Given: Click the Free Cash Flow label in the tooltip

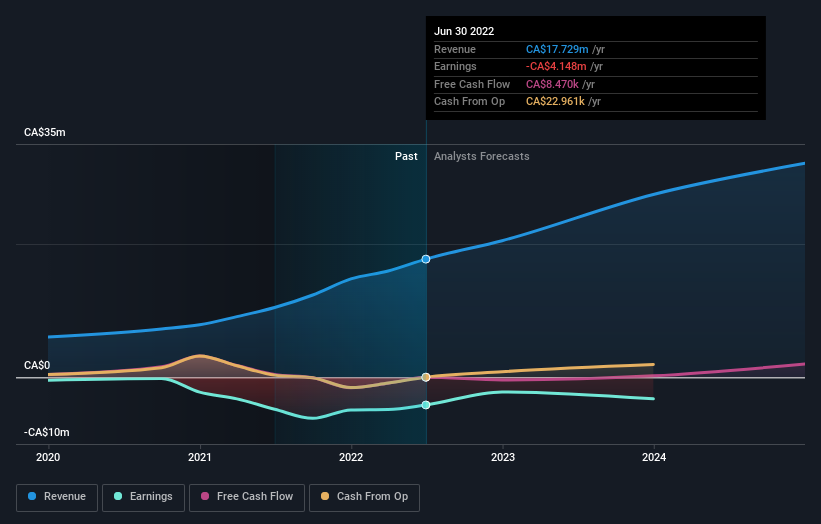Looking at the screenshot, I should tap(472, 84).
